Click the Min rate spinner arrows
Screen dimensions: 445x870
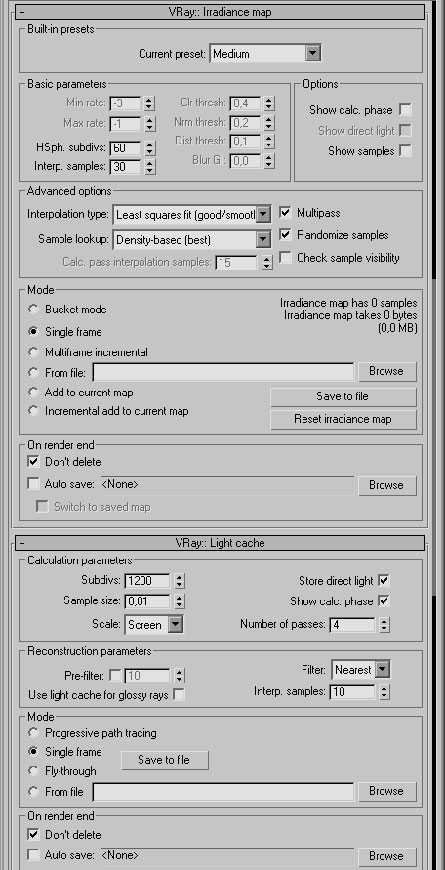tap(149, 103)
